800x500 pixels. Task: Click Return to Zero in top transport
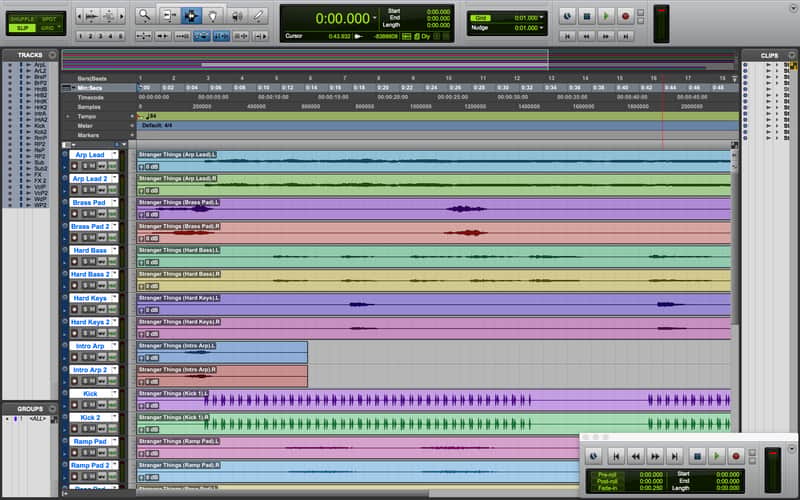coord(567,36)
